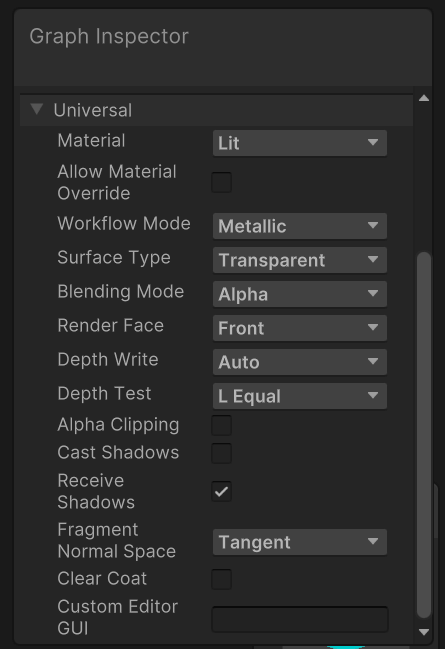
Task: Open Fragment Normal Space dropdown showing Tangent
Action: pos(300,542)
